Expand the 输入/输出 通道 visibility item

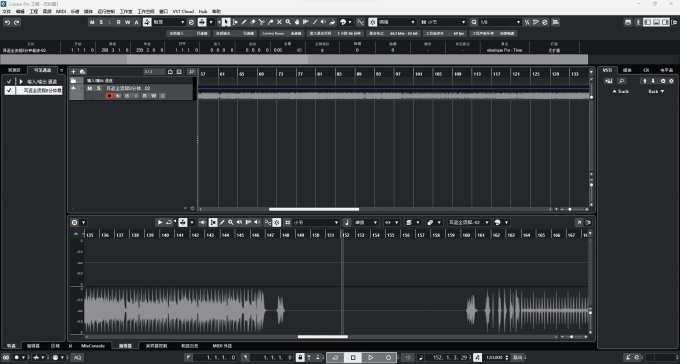21,82
